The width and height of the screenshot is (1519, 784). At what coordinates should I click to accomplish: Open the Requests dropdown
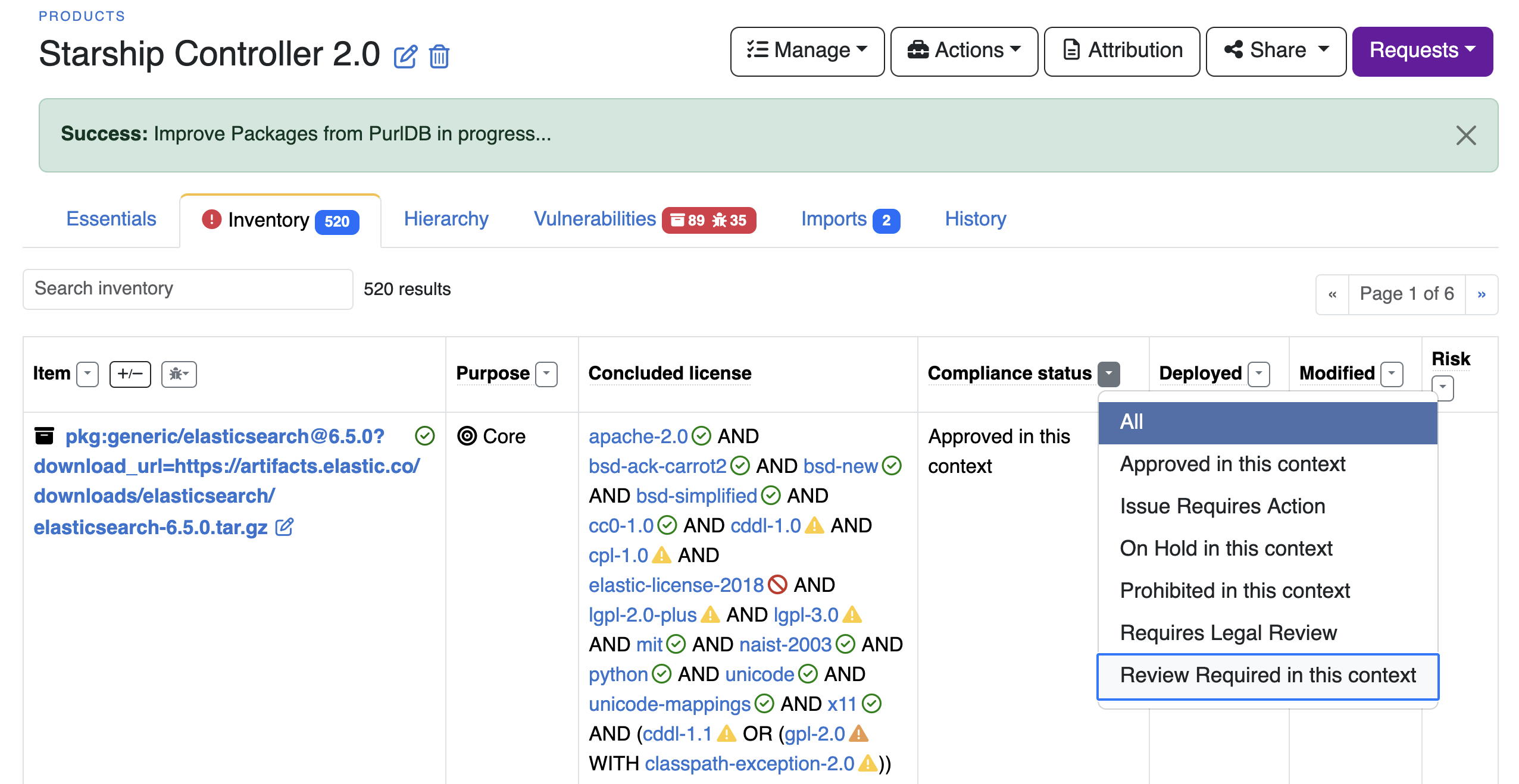point(1423,51)
